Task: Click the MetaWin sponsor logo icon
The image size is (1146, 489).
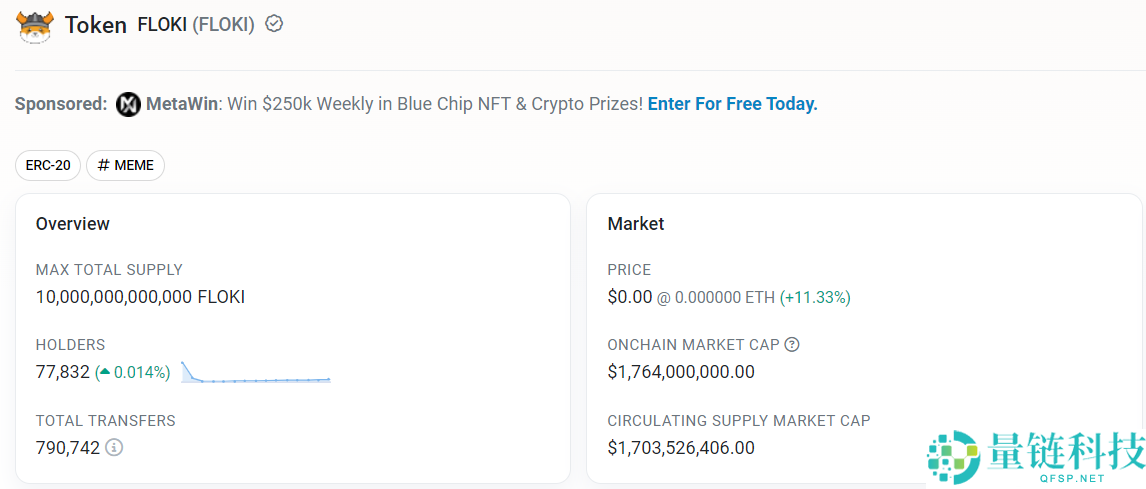Action: click(x=128, y=104)
